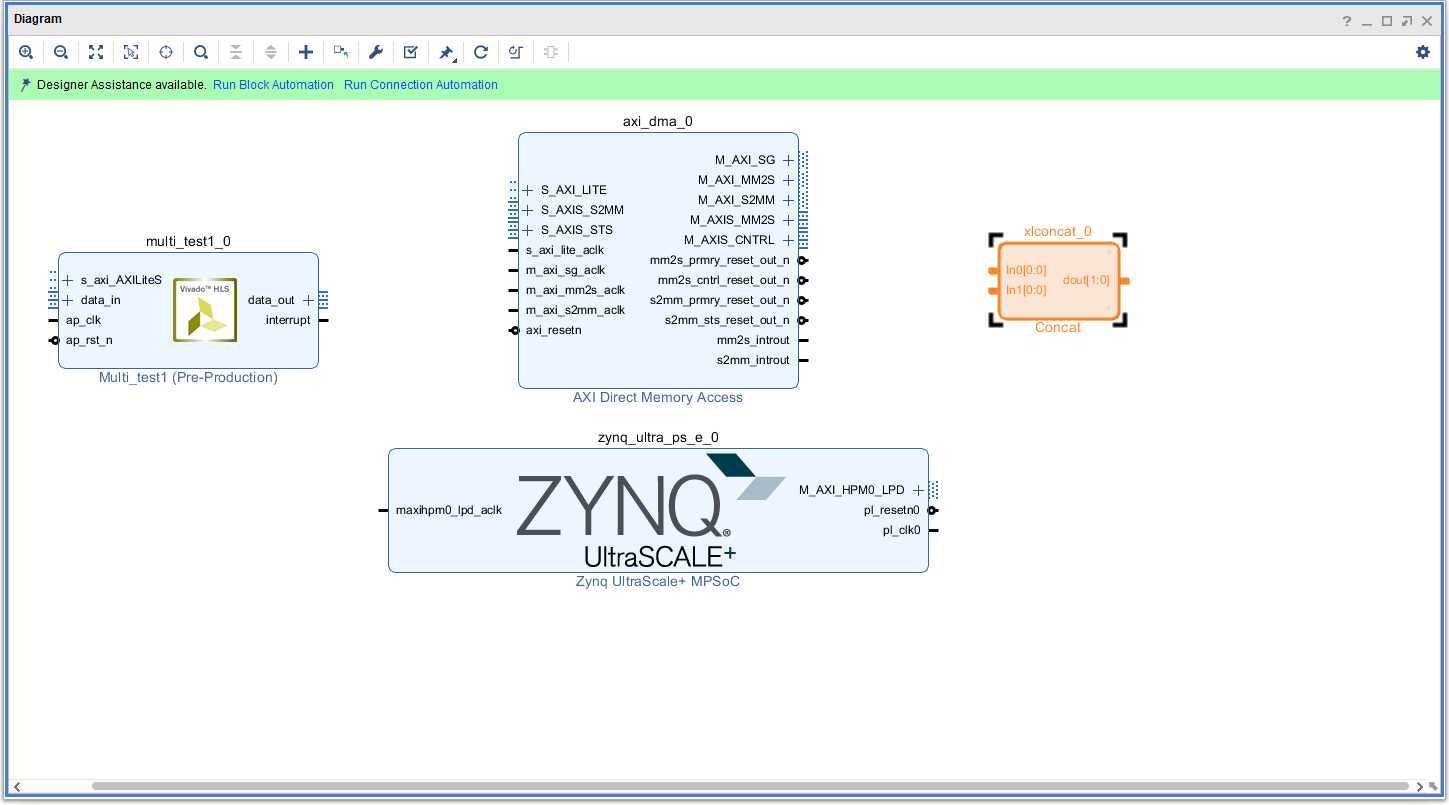This screenshot has width=1449, height=805.
Task: Select the Diagram tab title
Action: click(38, 19)
